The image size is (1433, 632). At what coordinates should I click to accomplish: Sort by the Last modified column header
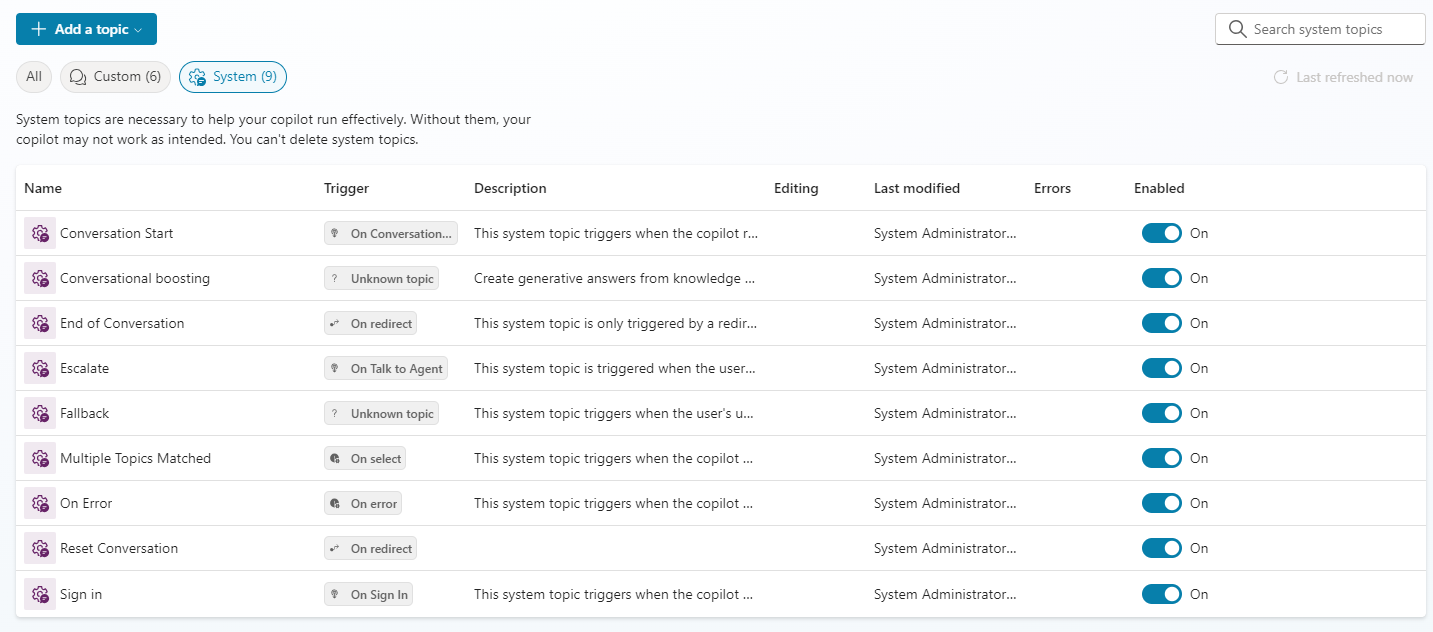(916, 188)
